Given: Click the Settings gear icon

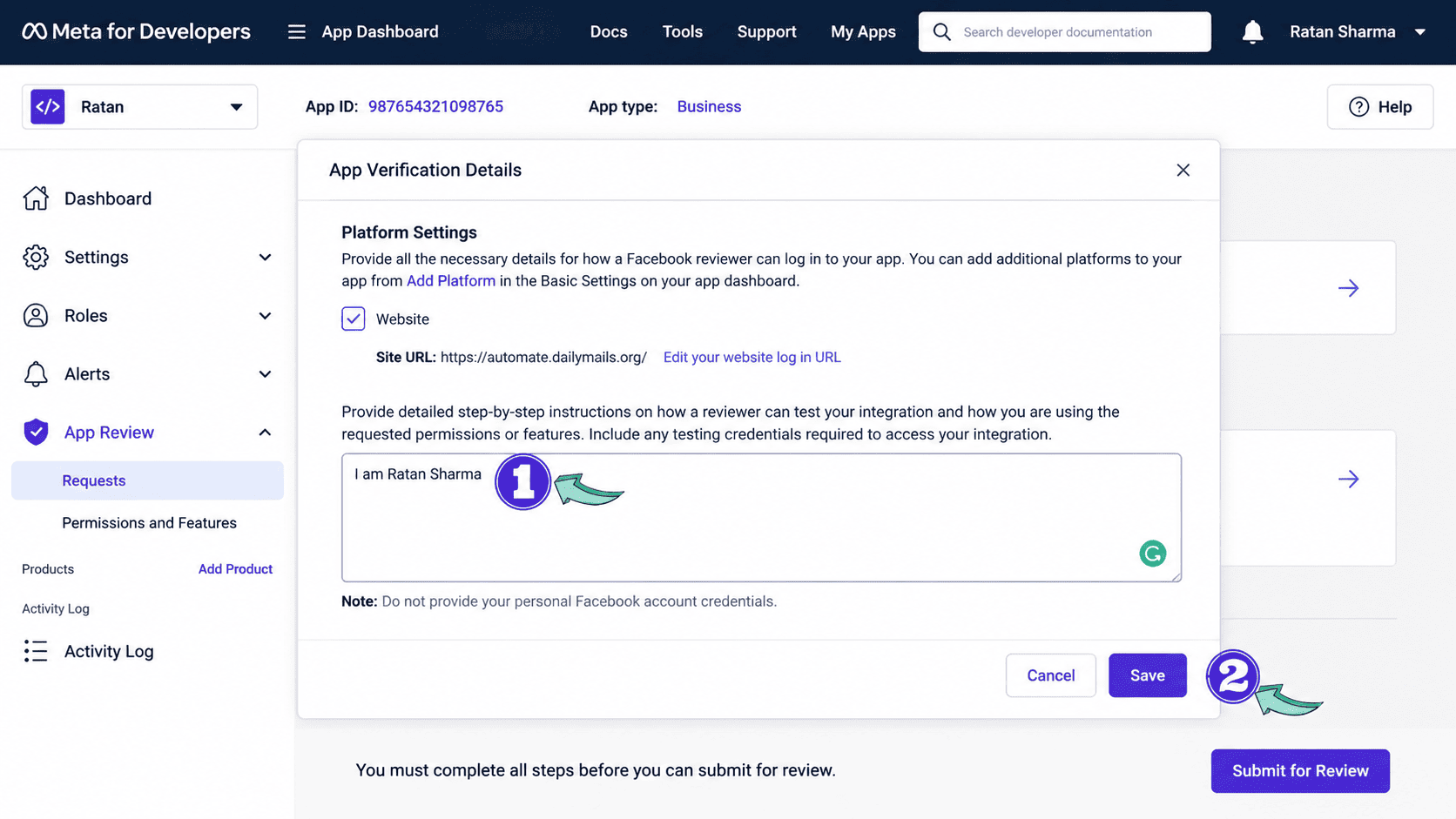Looking at the screenshot, I should click(36, 257).
